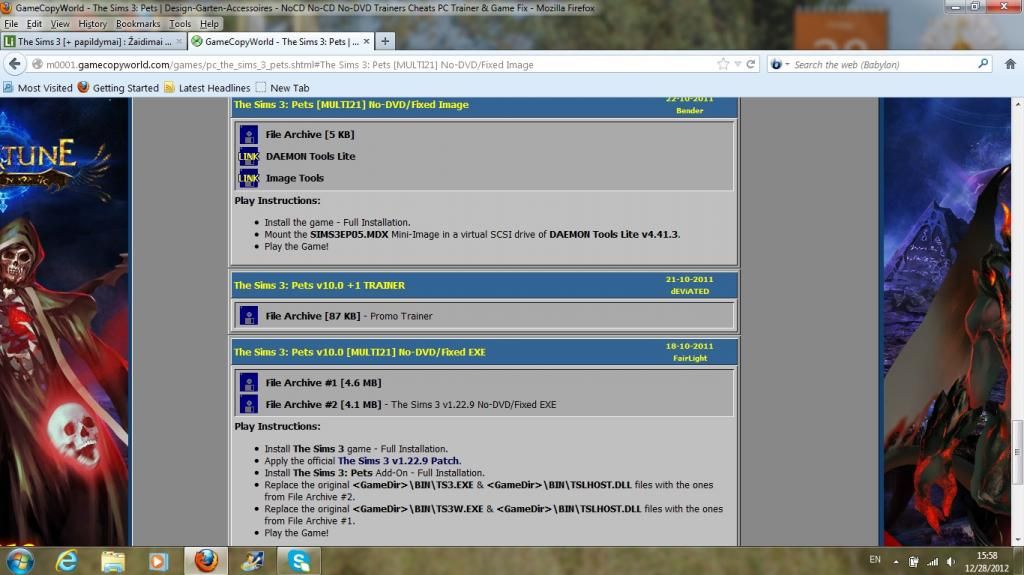Open the Edit menu
Image resolution: width=1024 pixels, height=575 pixels.
34,24
